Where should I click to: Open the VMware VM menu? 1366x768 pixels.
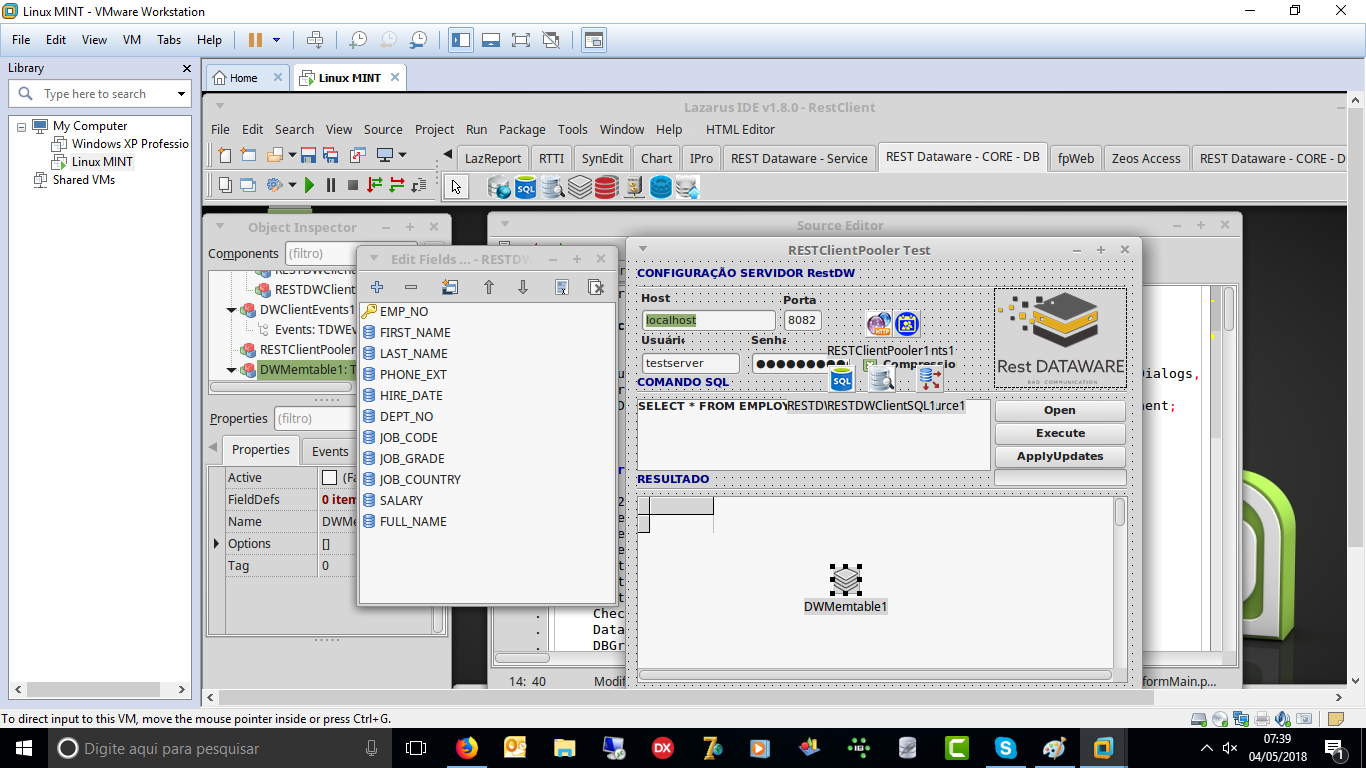[131, 40]
